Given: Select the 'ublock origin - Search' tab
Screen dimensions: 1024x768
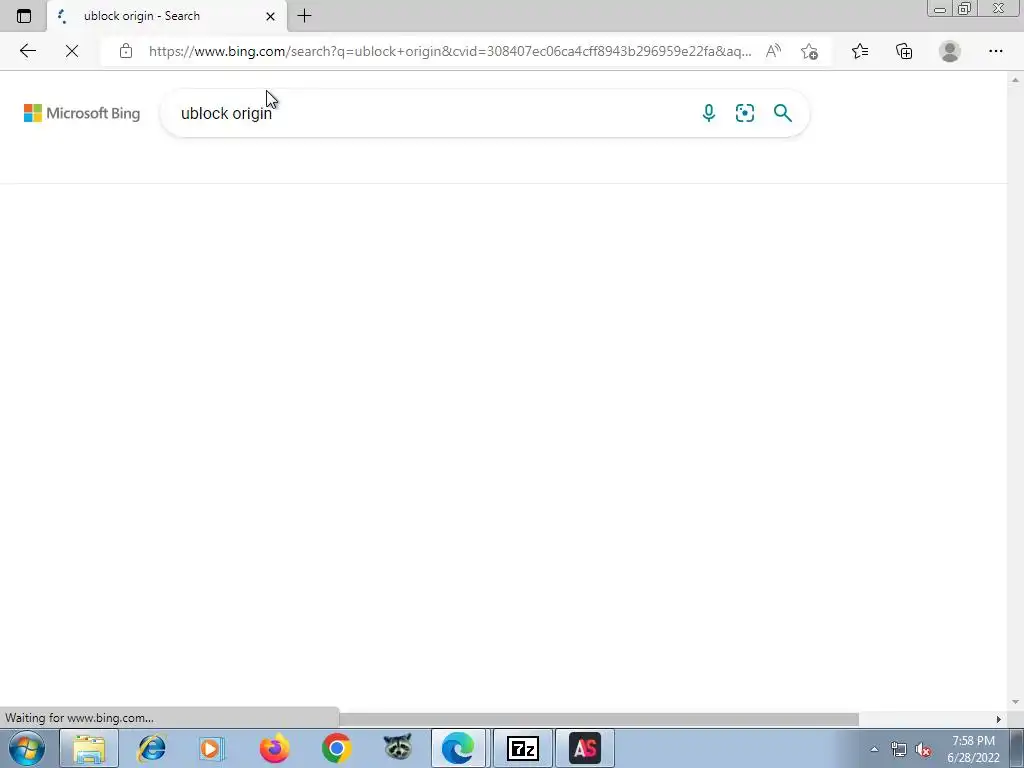Looking at the screenshot, I should pyautogui.click(x=167, y=16).
